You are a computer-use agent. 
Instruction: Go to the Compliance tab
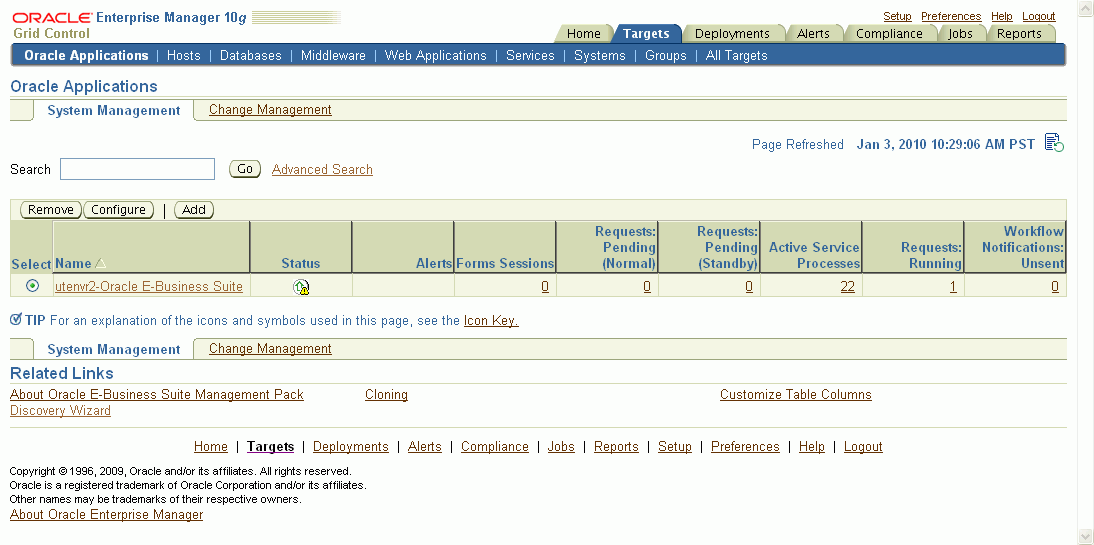tap(889, 33)
